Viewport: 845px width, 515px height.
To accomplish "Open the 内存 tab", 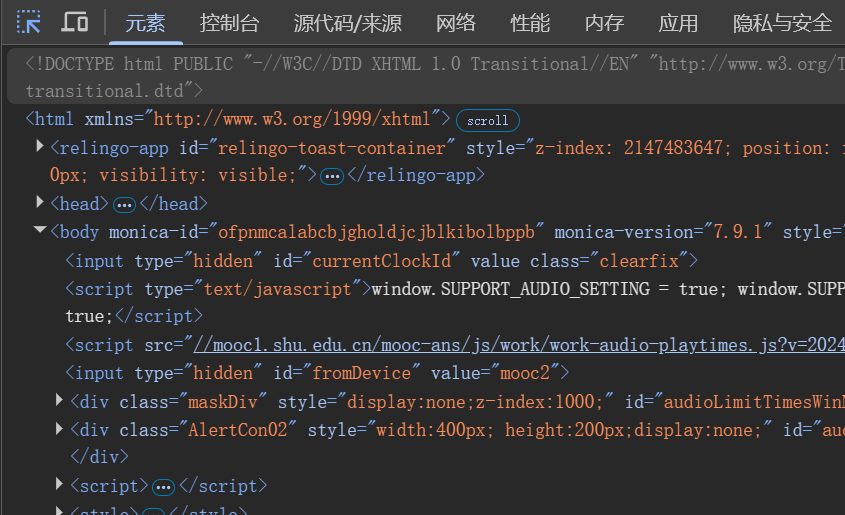I will tap(604, 23).
